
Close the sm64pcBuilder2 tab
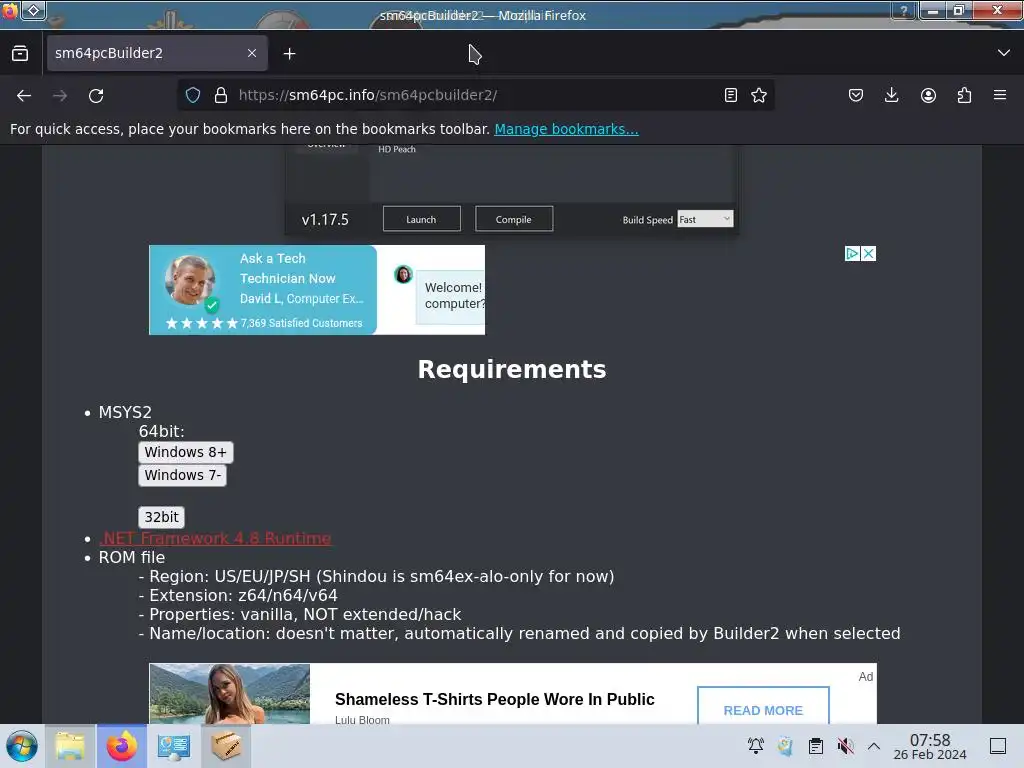[252, 53]
